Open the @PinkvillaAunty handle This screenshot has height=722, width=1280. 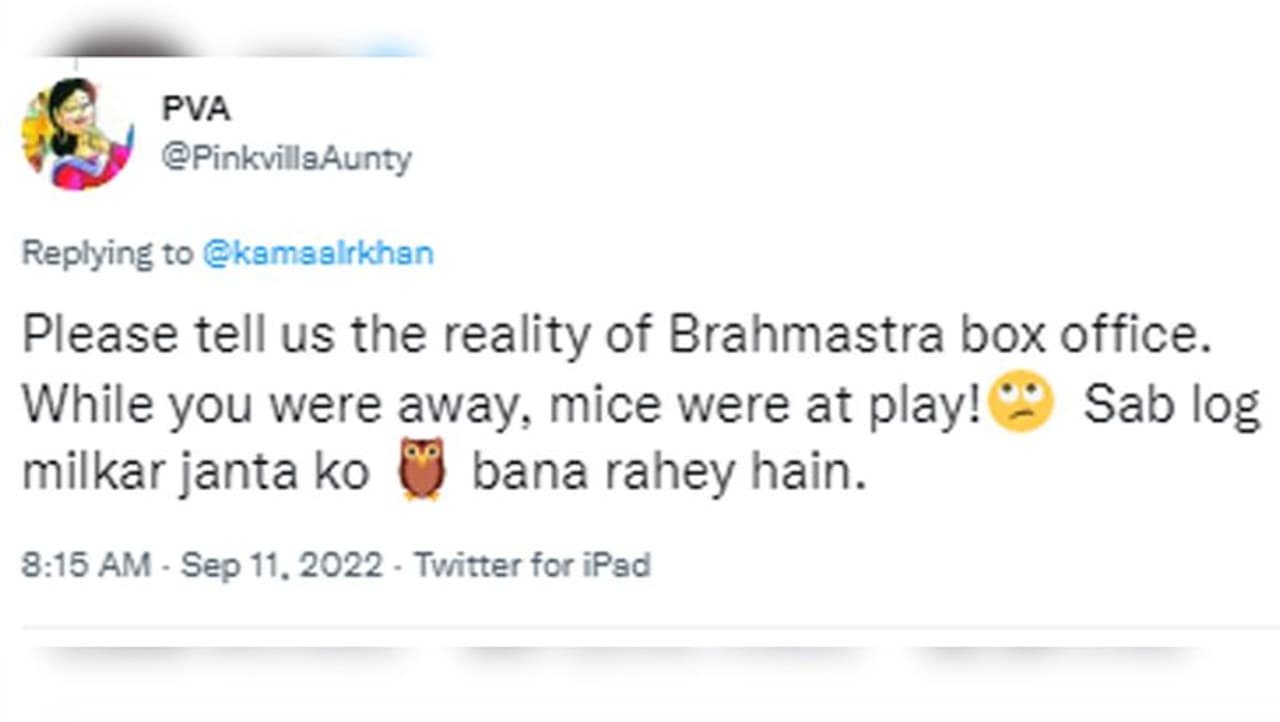pos(286,158)
